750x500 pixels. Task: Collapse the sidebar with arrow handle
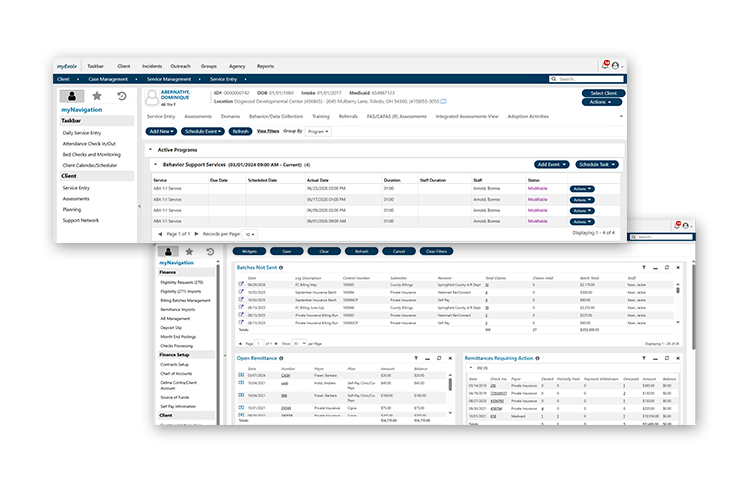[x=140, y=207]
